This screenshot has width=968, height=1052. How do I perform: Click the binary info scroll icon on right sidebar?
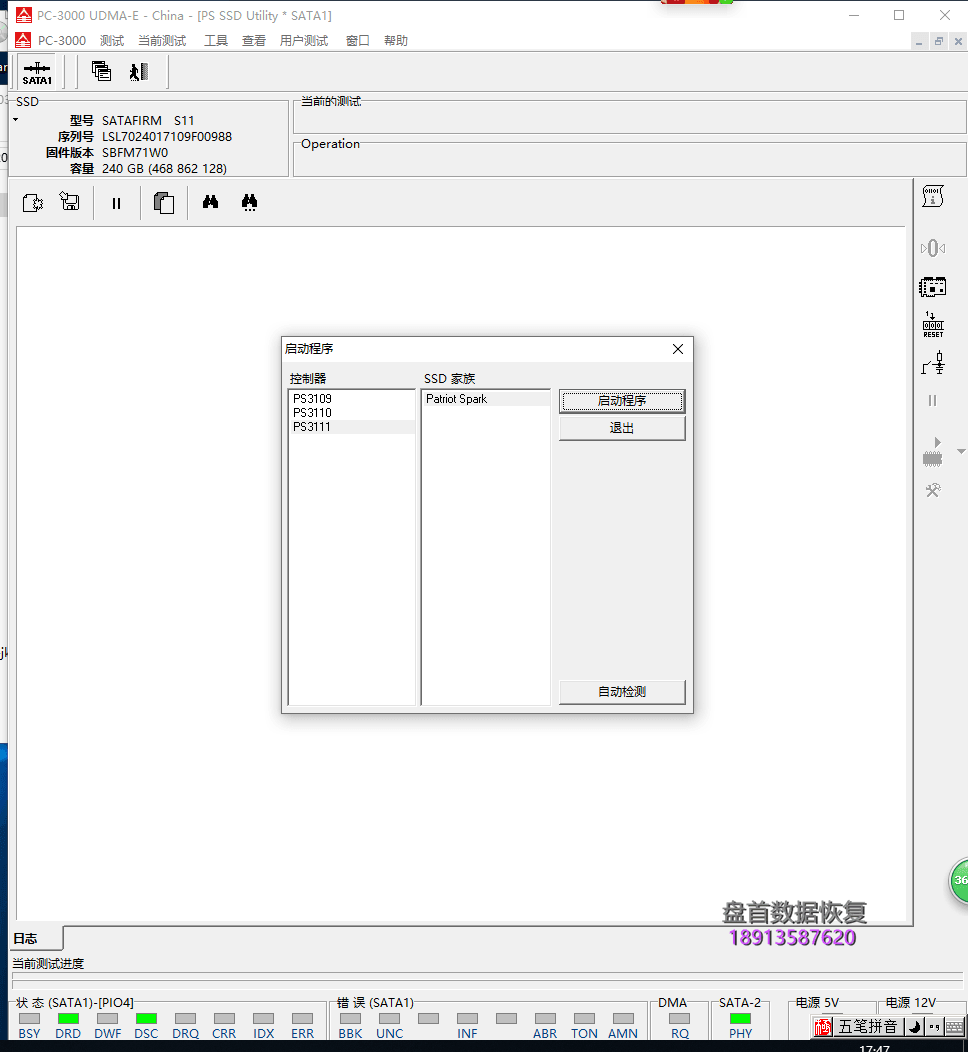click(932, 197)
